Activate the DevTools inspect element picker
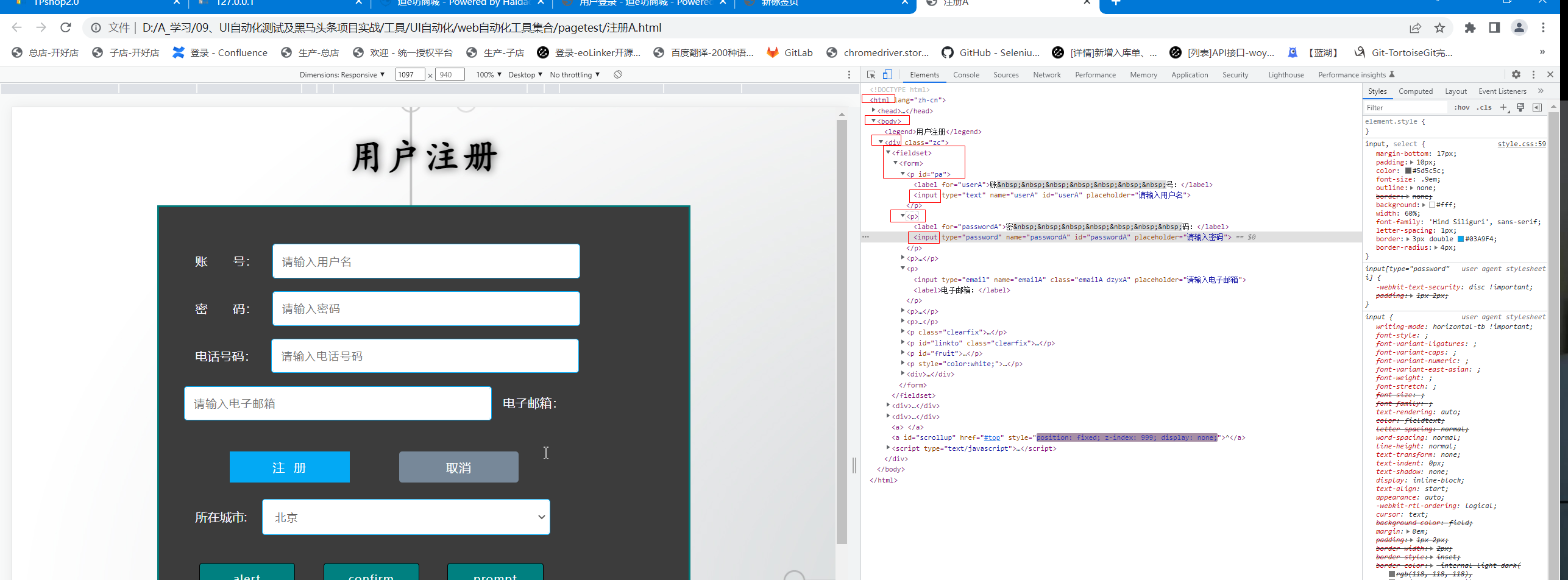Screen dimensions: 1568x580 click(x=871, y=74)
